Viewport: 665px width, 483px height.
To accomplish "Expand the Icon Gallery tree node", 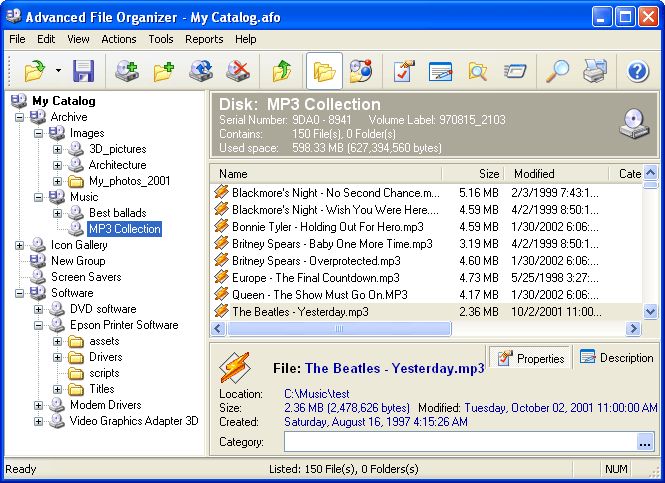I will (19, 245).
